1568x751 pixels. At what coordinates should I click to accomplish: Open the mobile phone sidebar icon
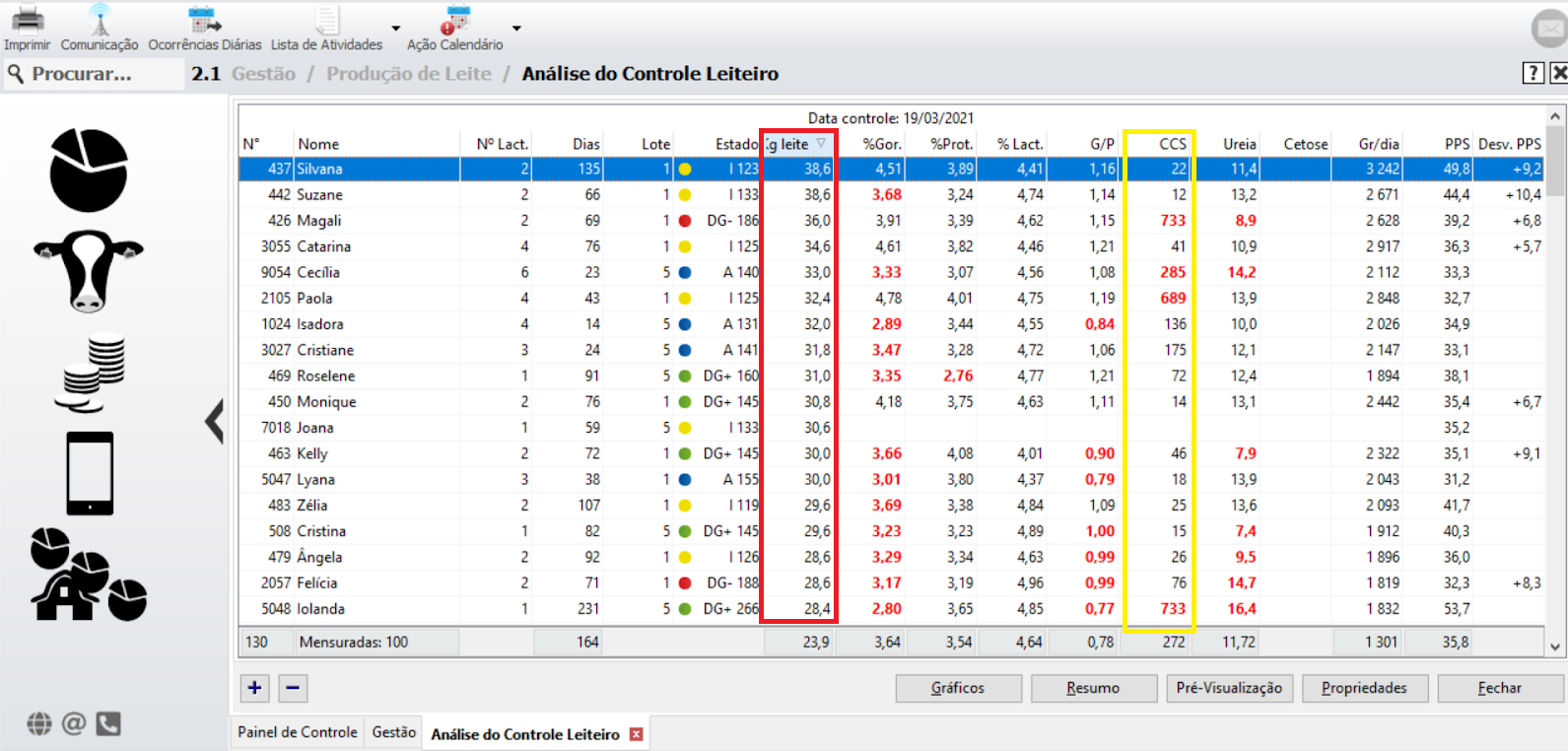click(90, 473)
